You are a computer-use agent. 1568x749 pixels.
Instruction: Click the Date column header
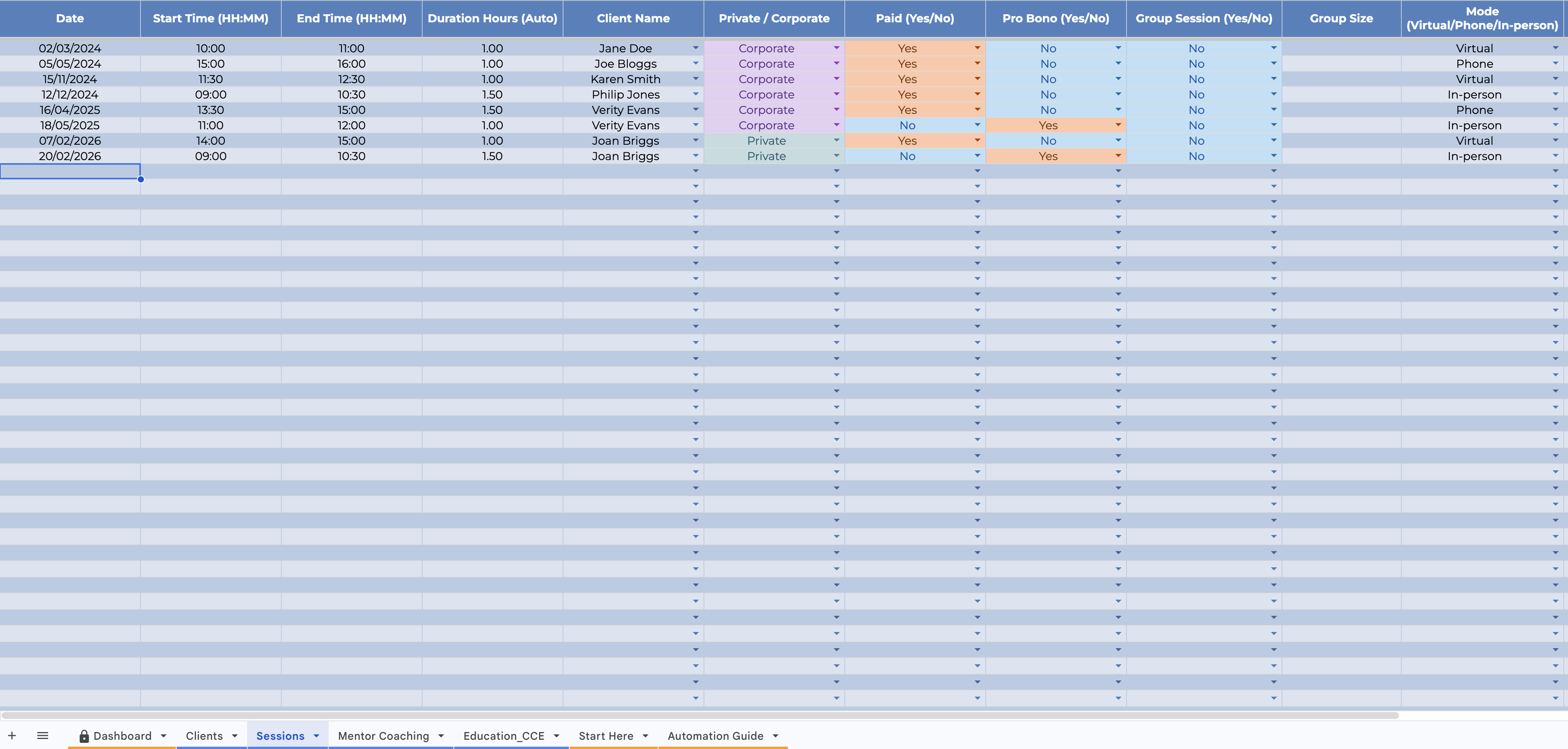[x=70, y=18]
